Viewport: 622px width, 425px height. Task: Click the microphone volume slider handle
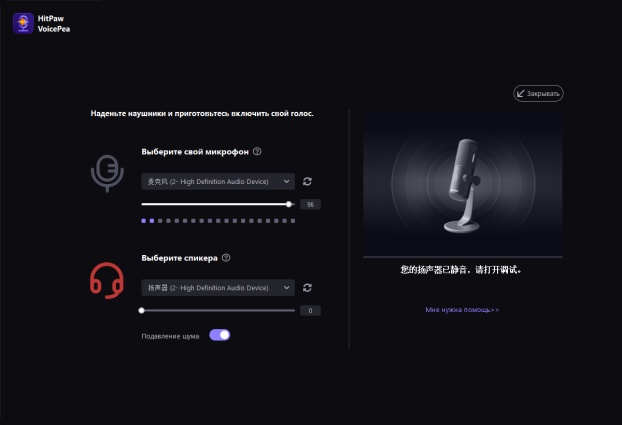pos(289,204)
